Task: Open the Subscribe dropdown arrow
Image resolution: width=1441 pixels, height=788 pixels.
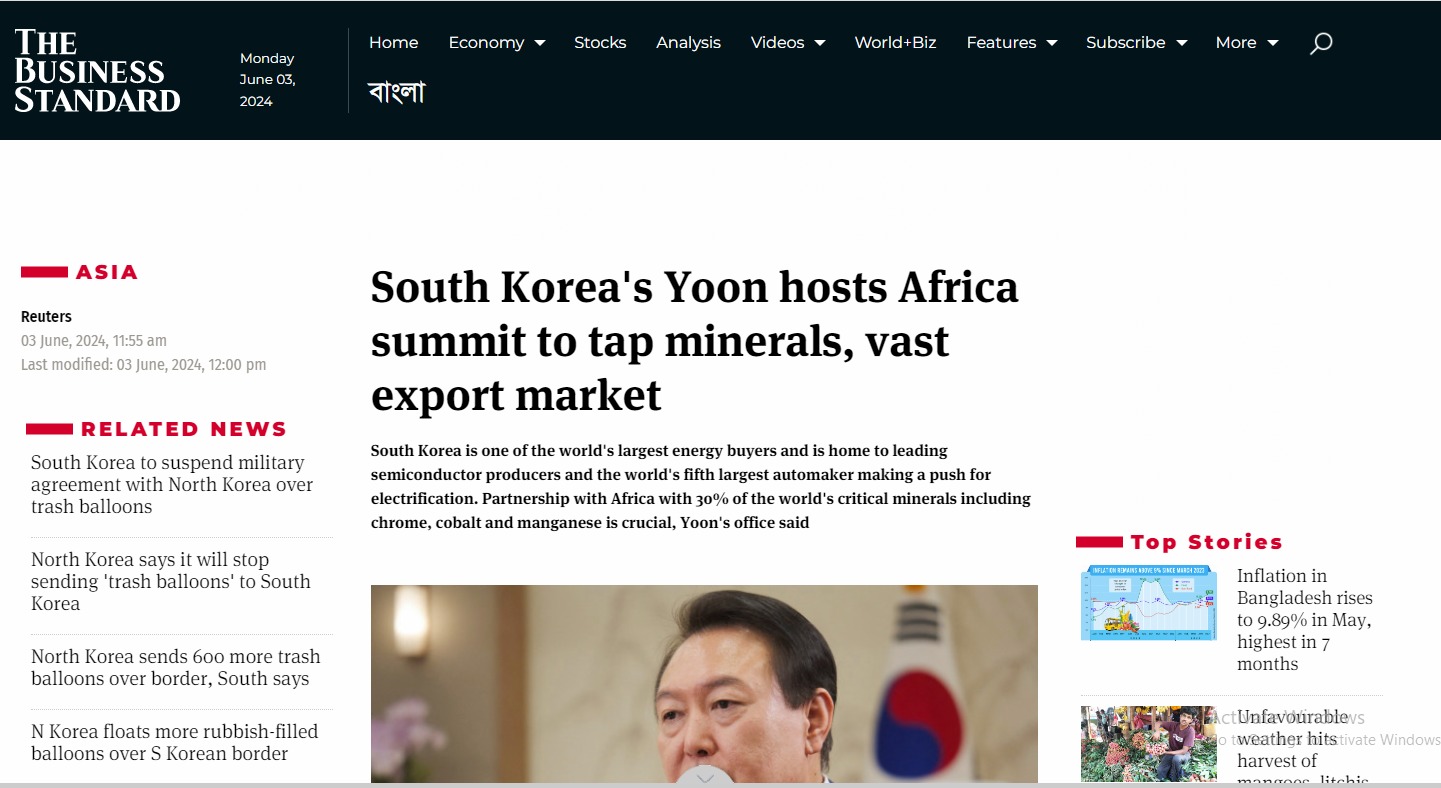Action: click(1181, 43)
